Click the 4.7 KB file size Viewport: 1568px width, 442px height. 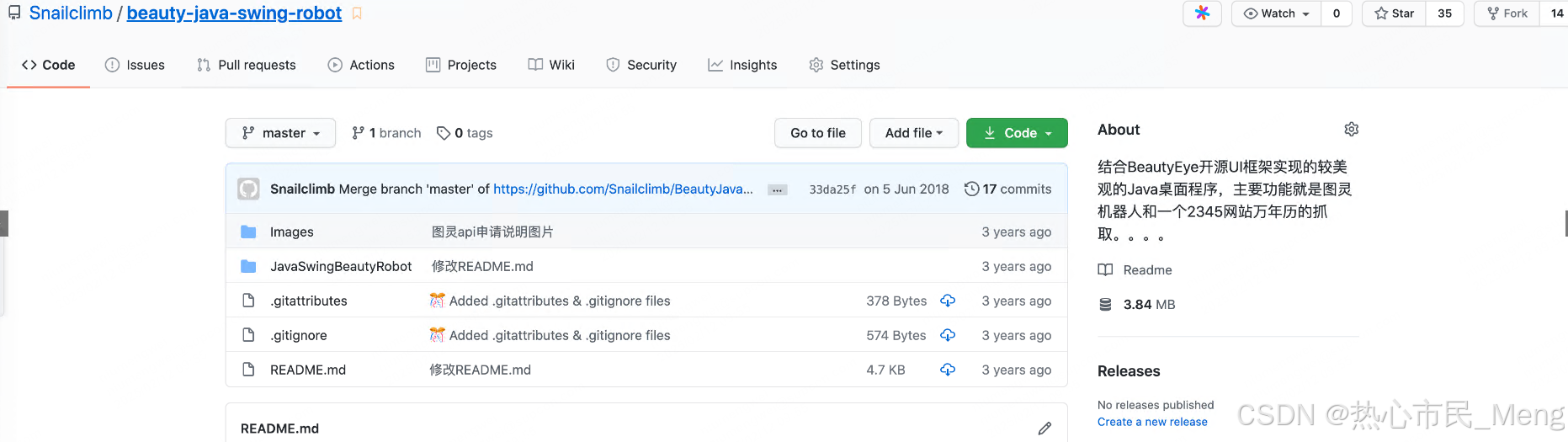click(x=885, y=370)
